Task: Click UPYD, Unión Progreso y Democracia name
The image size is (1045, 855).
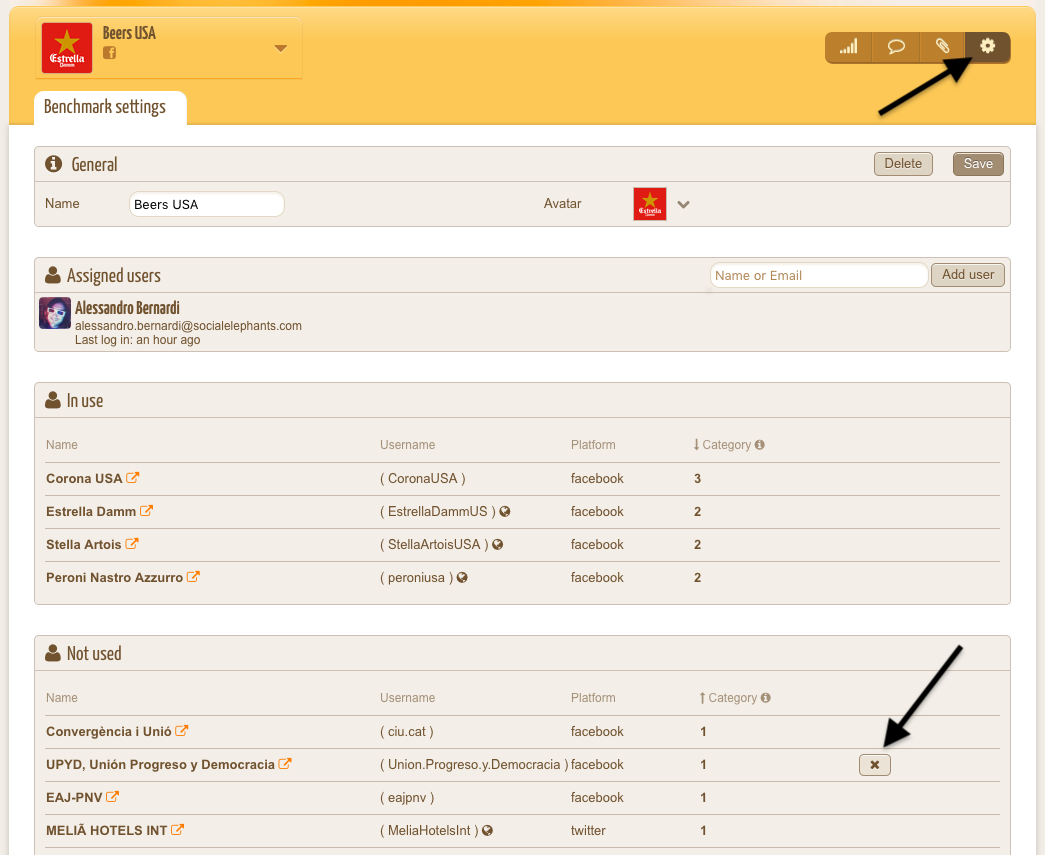Action: click(160, 764)
